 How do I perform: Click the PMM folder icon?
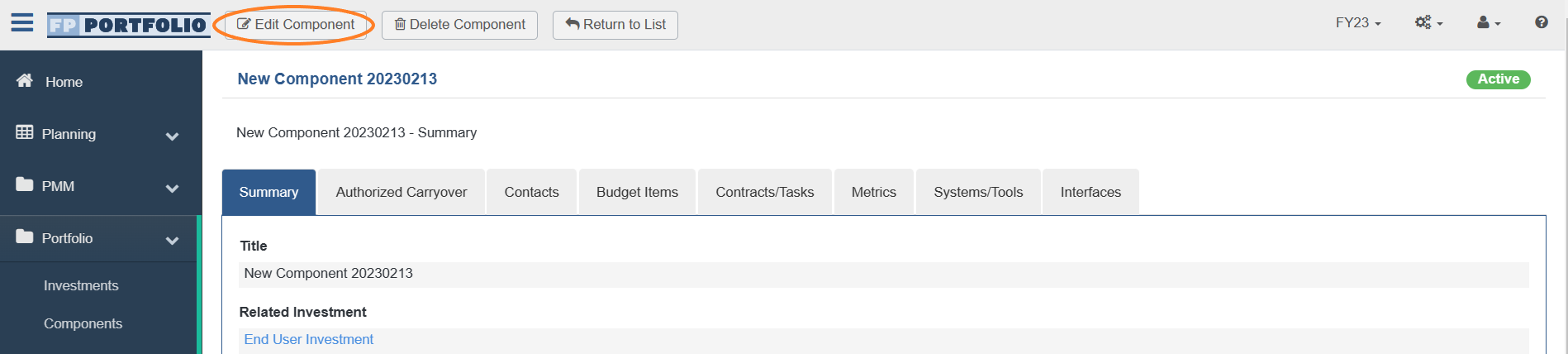[25, 184]
